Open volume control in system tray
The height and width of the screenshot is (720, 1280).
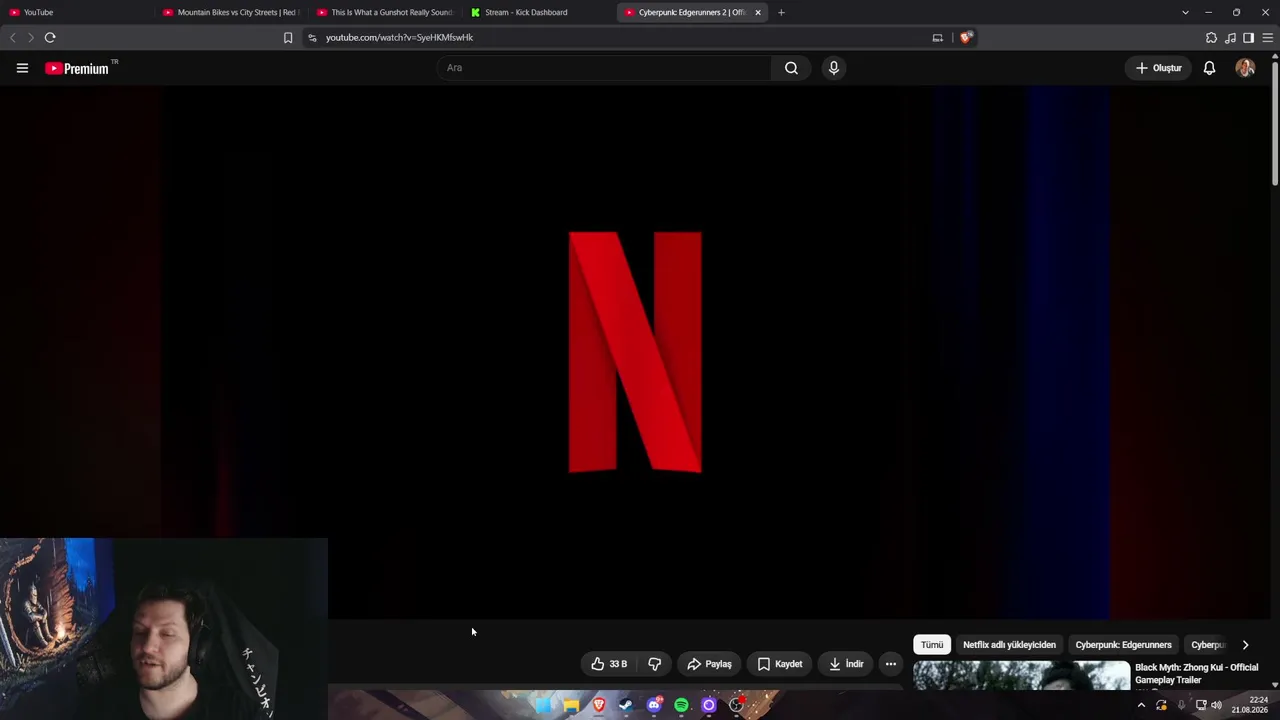coord(1216,705)
